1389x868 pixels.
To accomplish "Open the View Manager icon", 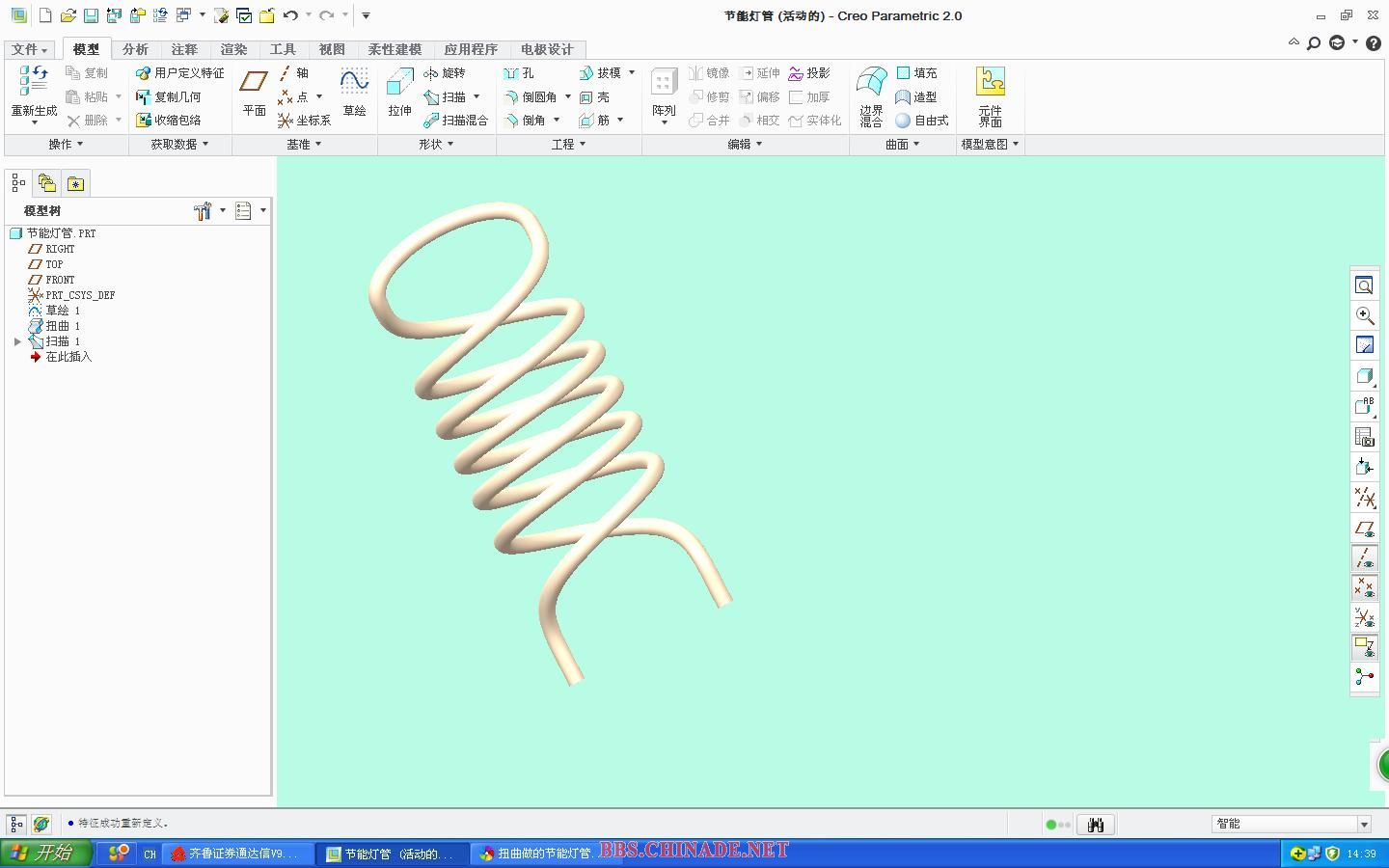I will click(1364, 437).
